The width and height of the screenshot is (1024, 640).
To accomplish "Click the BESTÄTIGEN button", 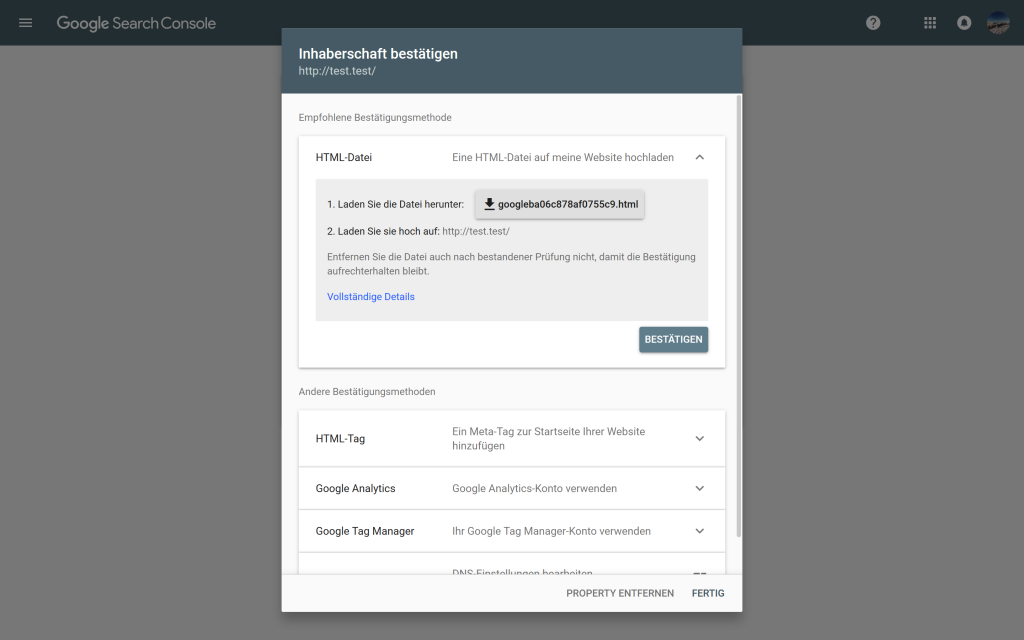I will 673,339.
